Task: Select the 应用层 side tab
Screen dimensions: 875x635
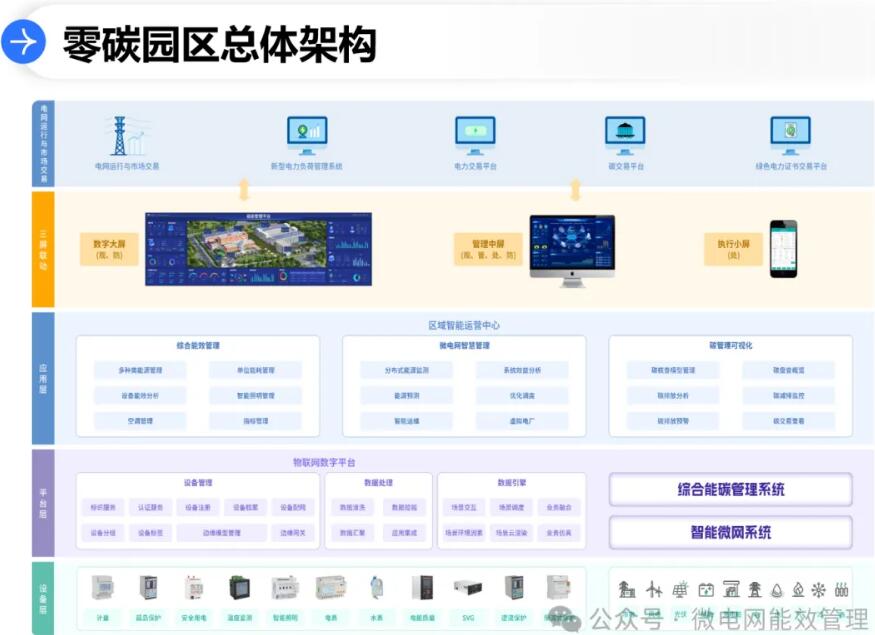Action: 43,379
